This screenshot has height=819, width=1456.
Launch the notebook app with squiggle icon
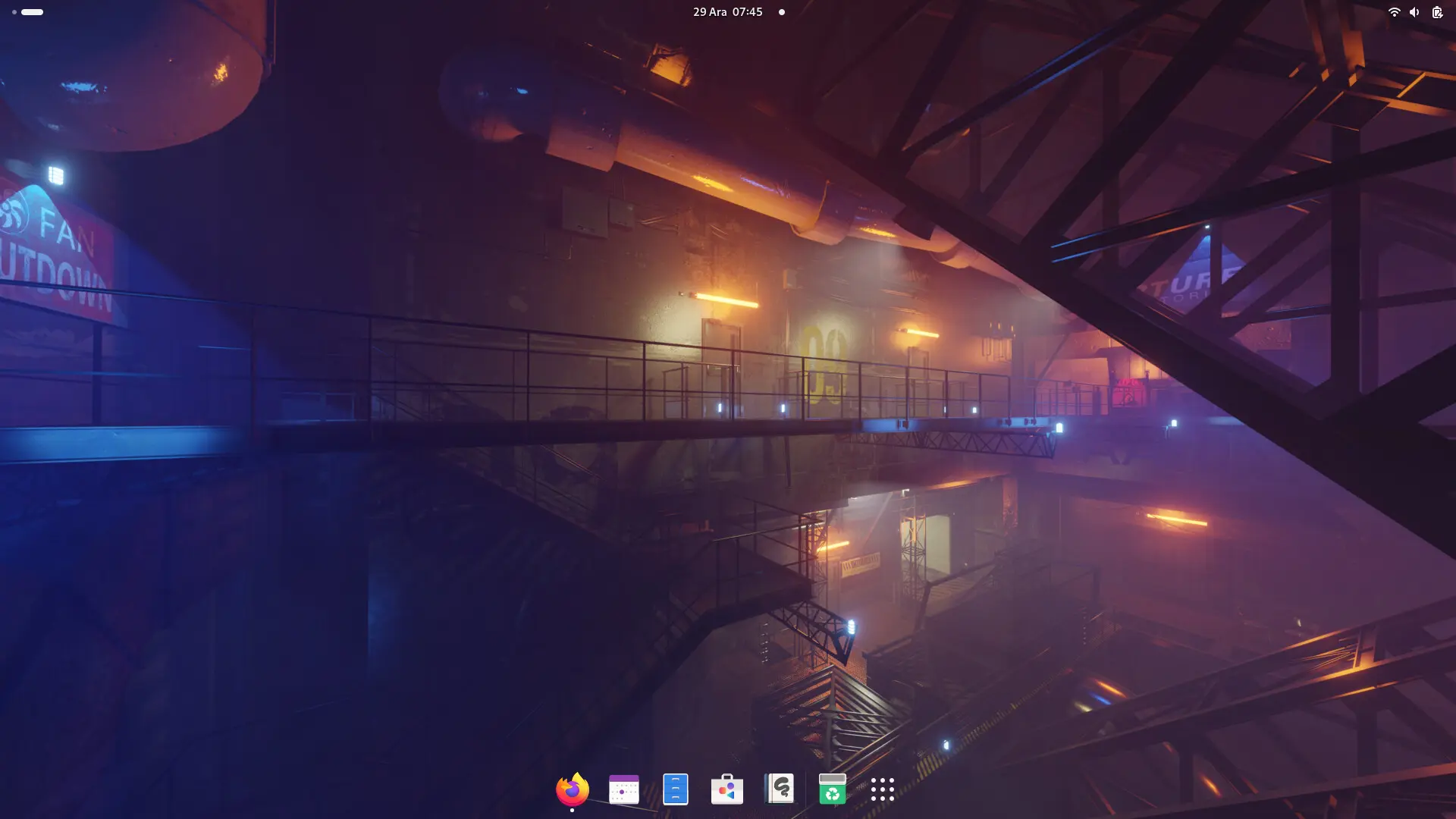click(779, 789)
